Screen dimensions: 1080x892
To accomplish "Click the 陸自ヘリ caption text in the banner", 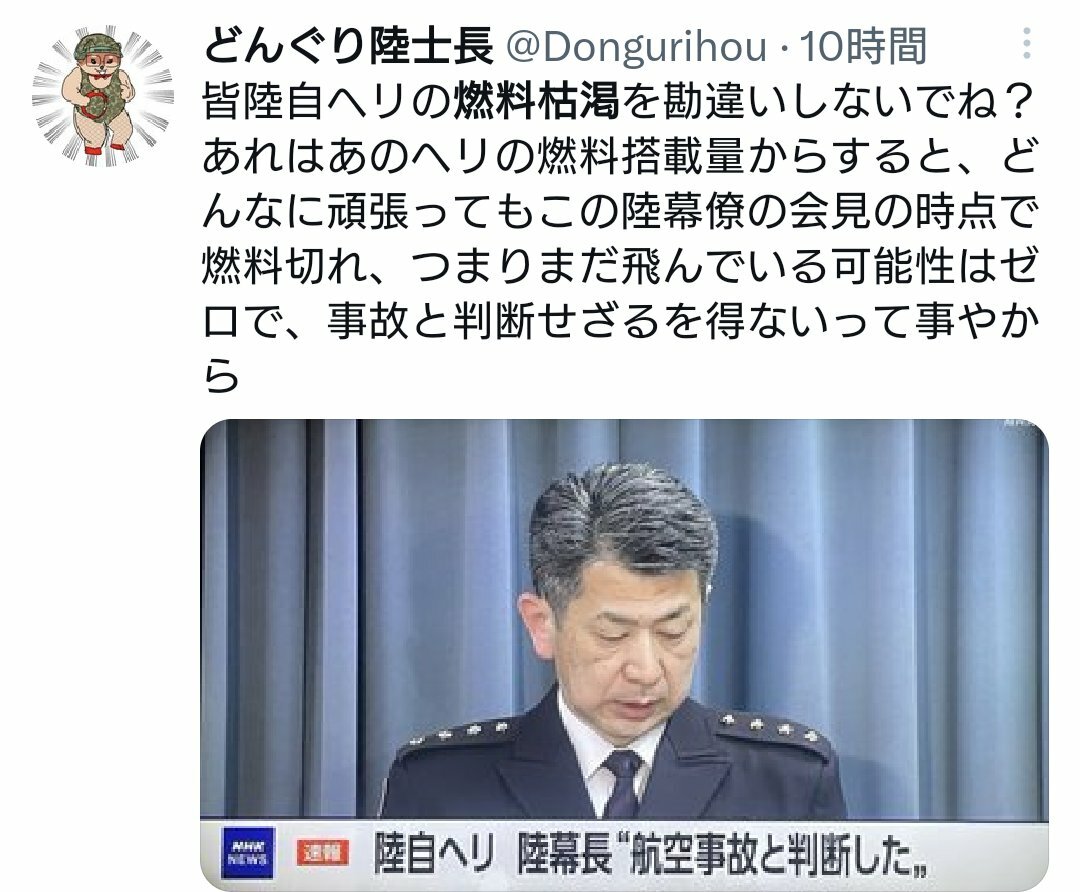I will [433, 853].
